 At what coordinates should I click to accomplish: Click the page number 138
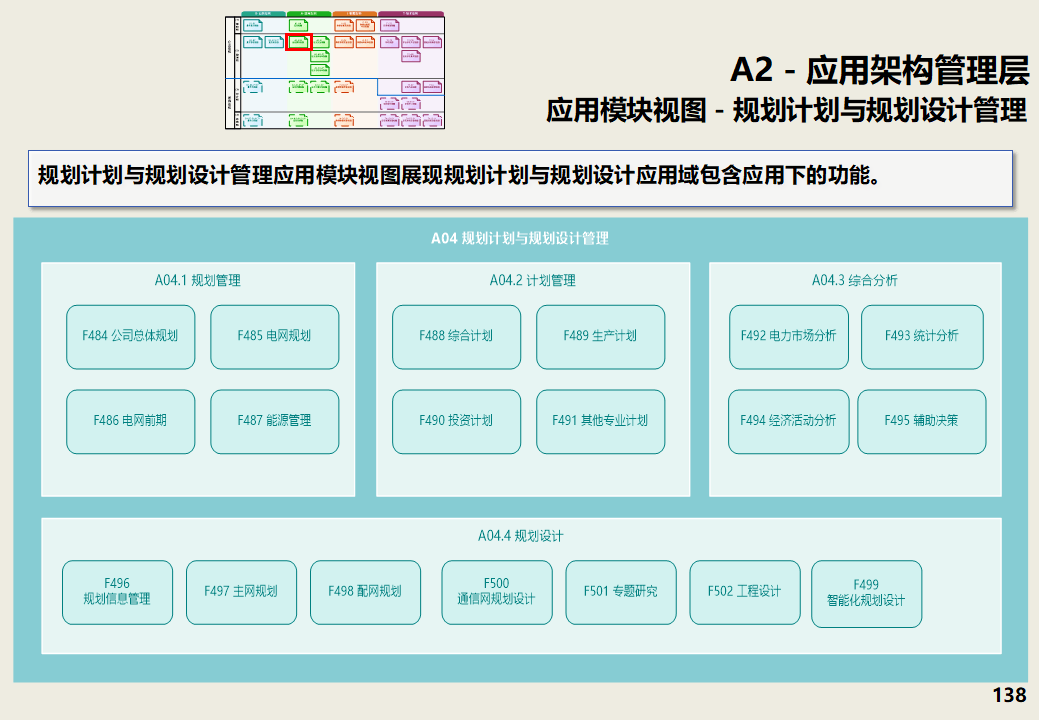pyautogui.click(x=1009, y=695)
